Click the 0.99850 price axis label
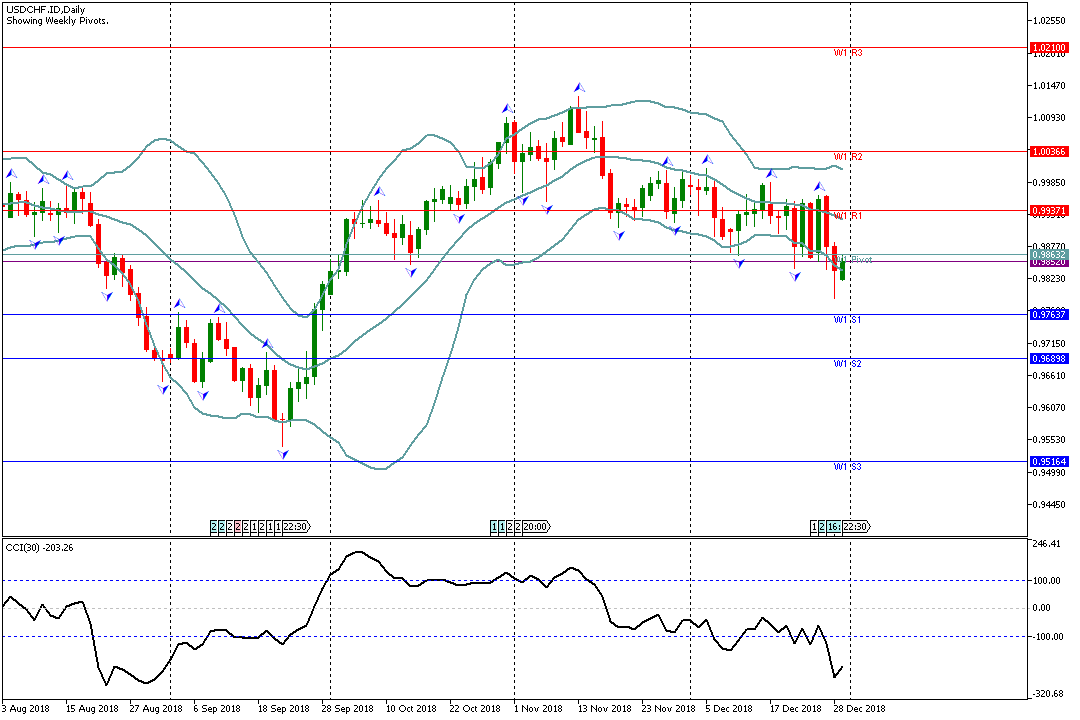The width and height of the screenshot is (1080, 720). [x=1049, y=183]
